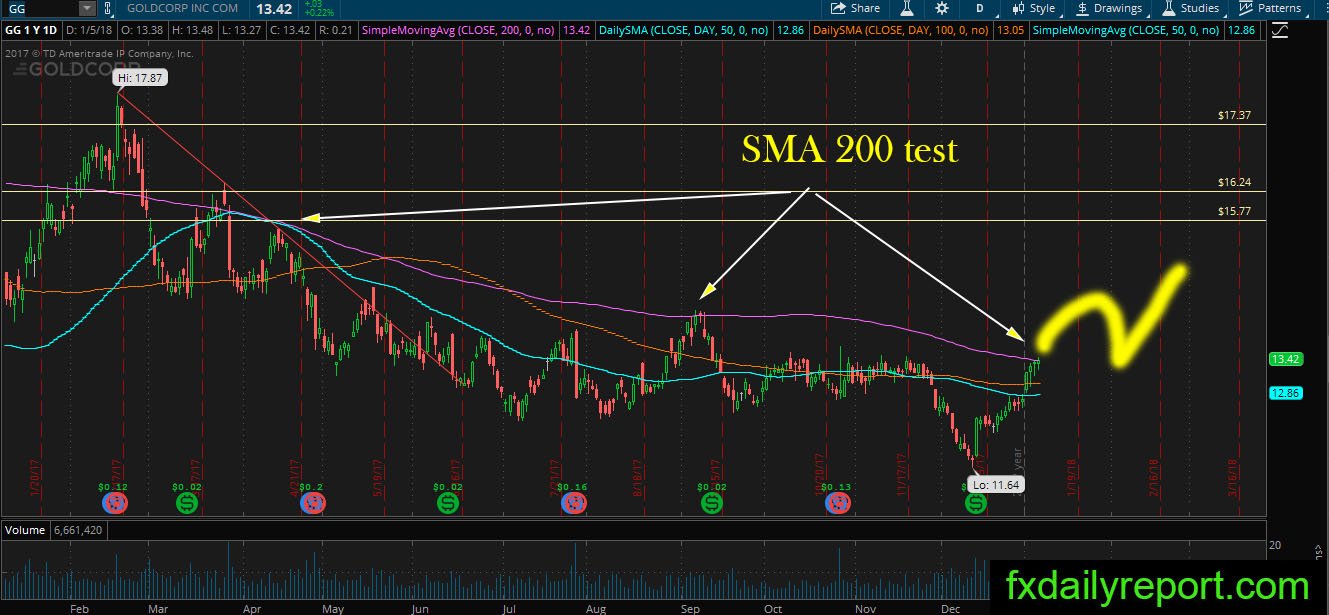
Task: Open the Studies menu
Action: (1190, 8)
